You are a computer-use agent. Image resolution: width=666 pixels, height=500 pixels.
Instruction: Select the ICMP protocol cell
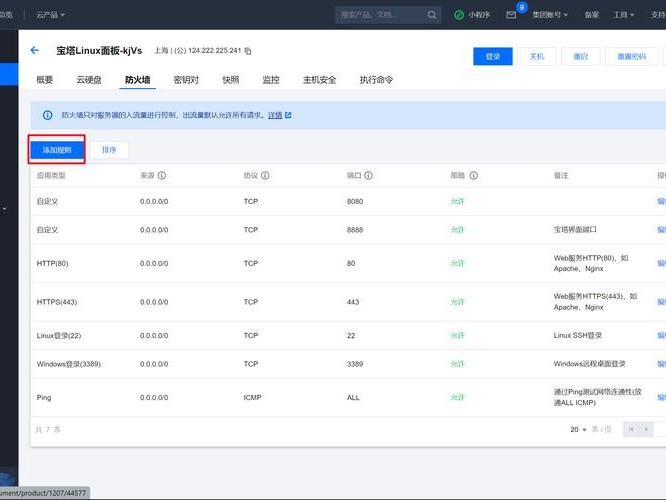252,398
